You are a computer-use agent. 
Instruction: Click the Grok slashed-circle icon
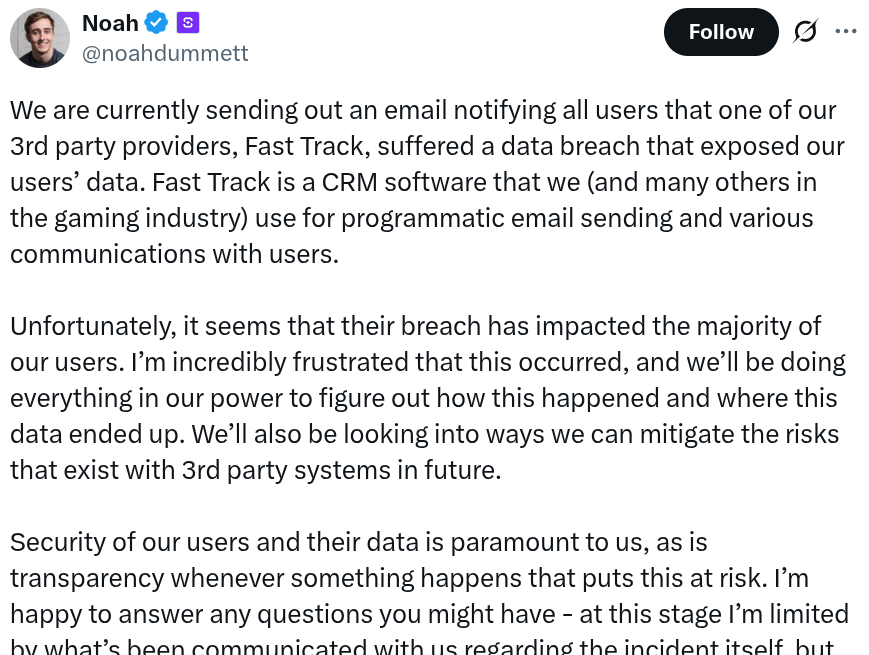point(805,32)
